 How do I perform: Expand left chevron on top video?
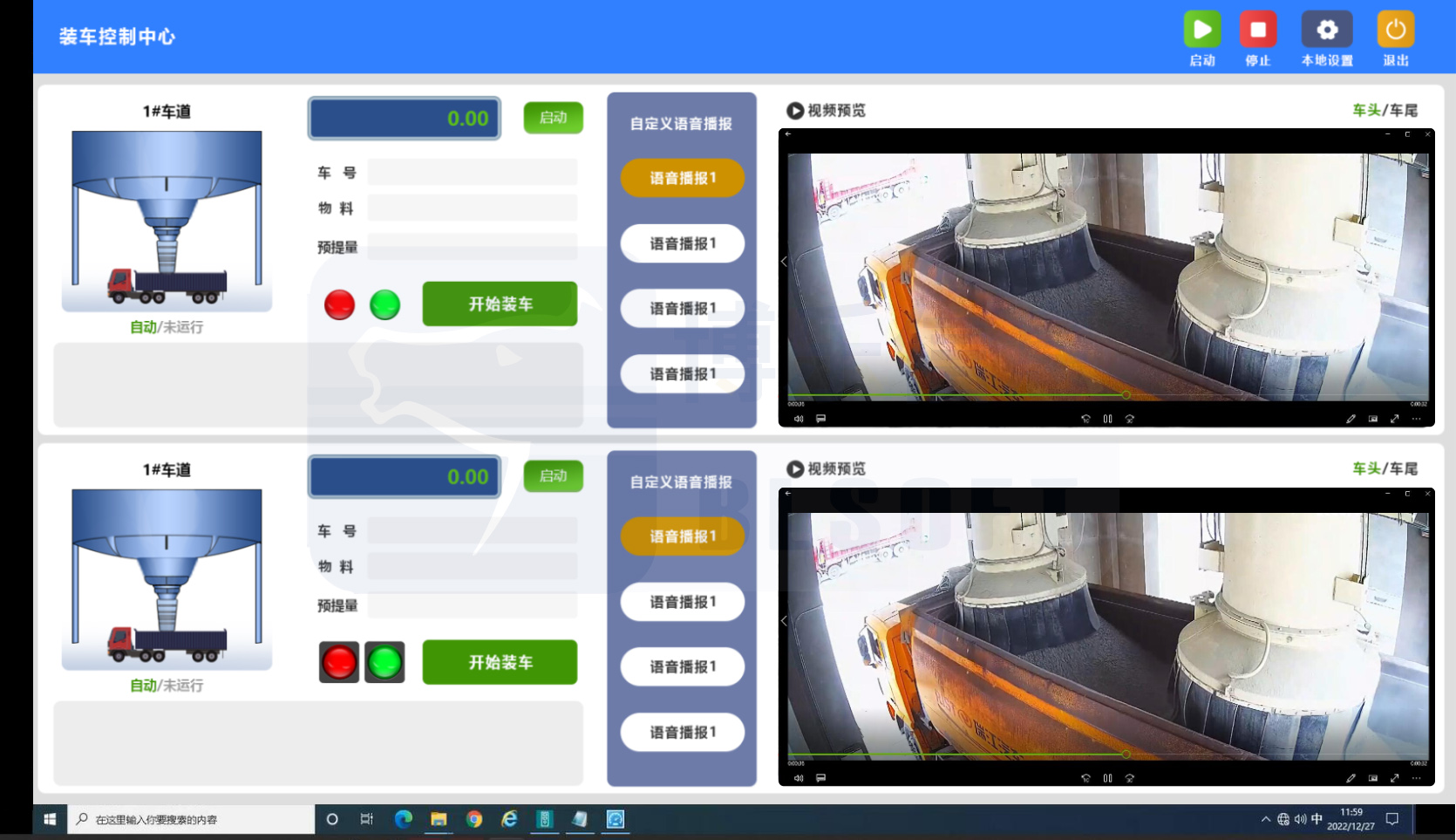click(785, 261)
